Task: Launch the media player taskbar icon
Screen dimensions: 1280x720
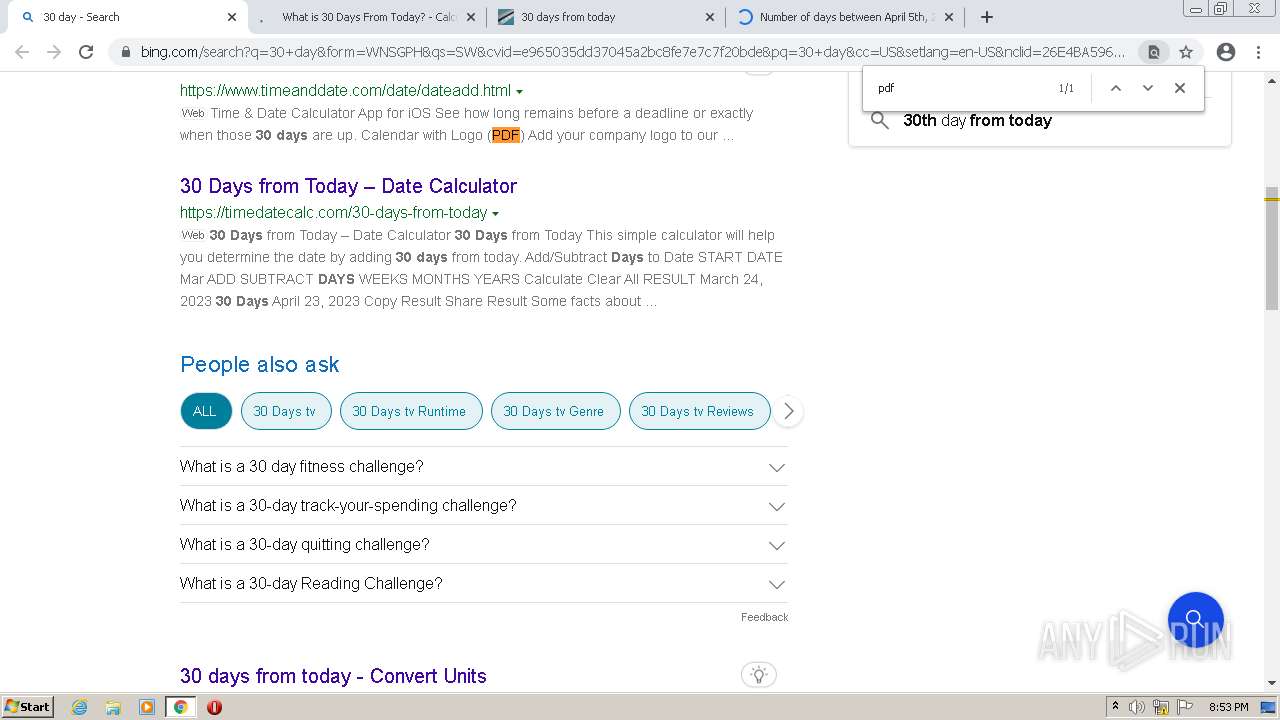Action: pos(147,707)
